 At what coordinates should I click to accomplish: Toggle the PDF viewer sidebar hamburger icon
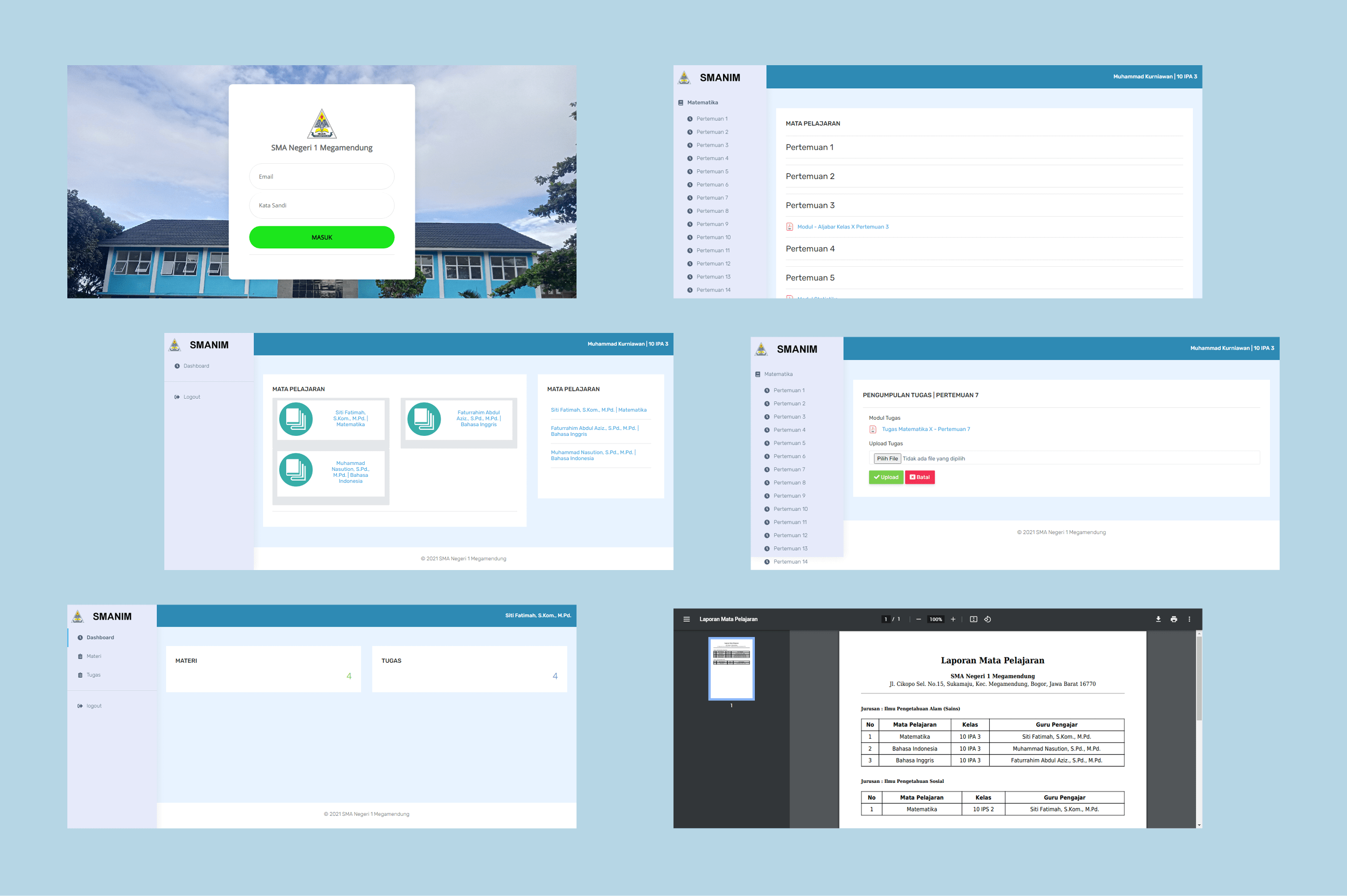[x=686, y=619]
